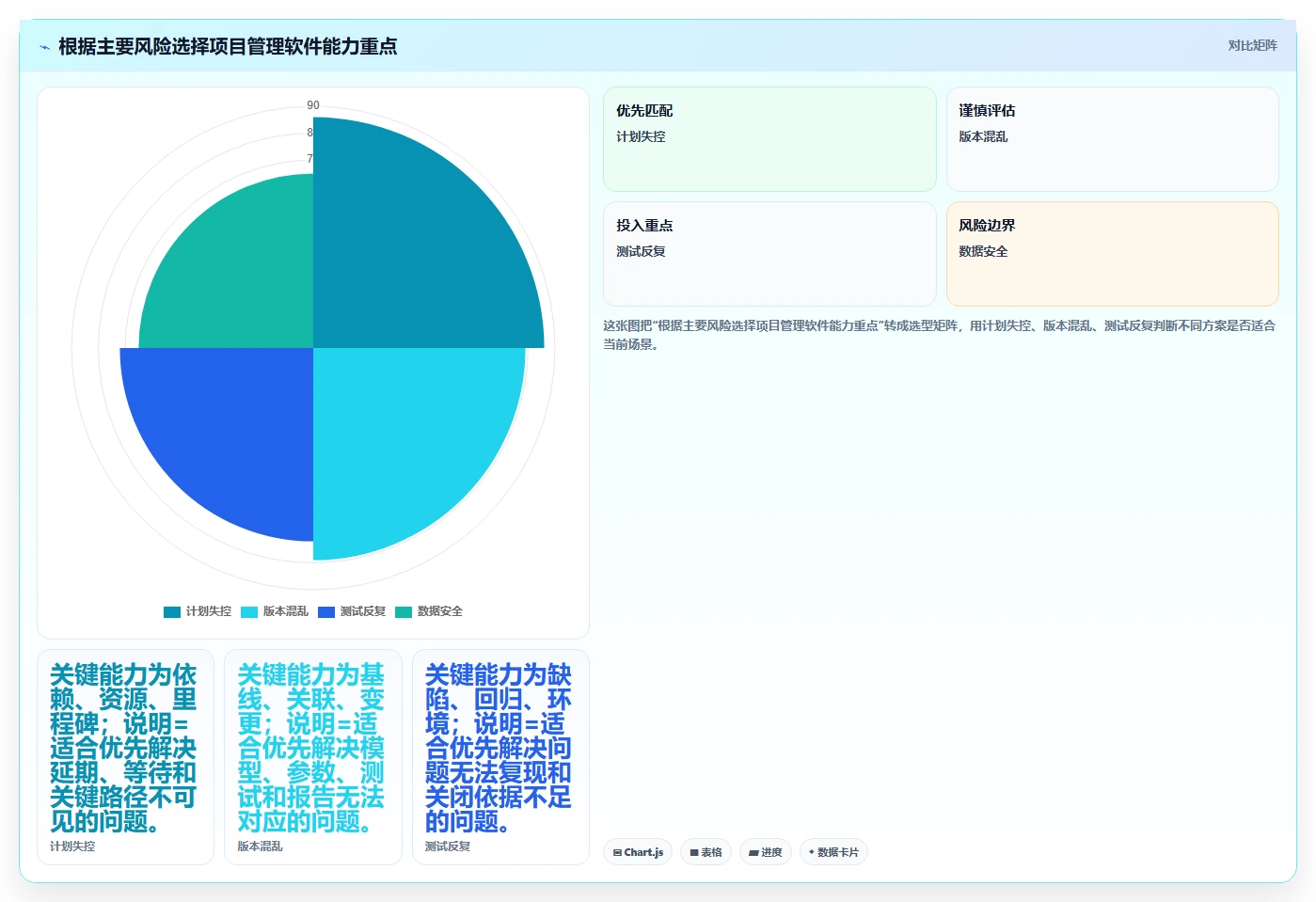Viewport: 1316px width, 902px height.
Task: Select the 优先匹配 matrix card
Action: pyautogui.click(x=769, y=139)
